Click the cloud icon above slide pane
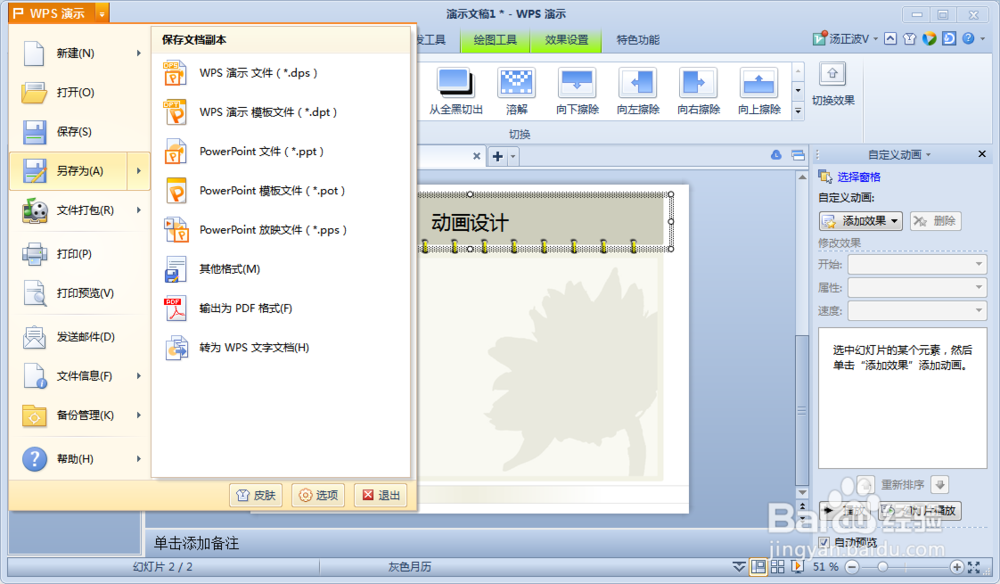Image resolution: width=1000 pixels, height=584 pixels. tap(776, 155)
